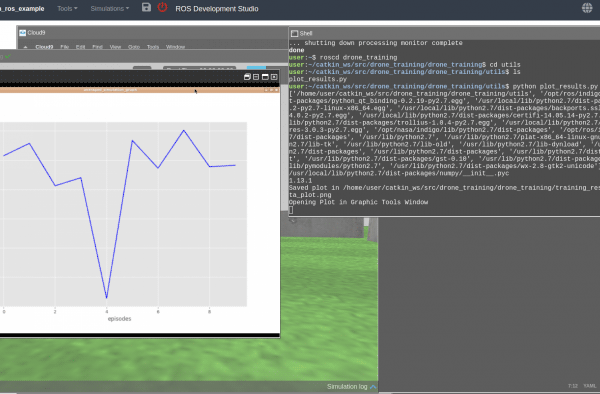Screen dimensions: 600x394
Task: Click the cascade windows icon in graph toolbar
Action: (x=247, y=77)
